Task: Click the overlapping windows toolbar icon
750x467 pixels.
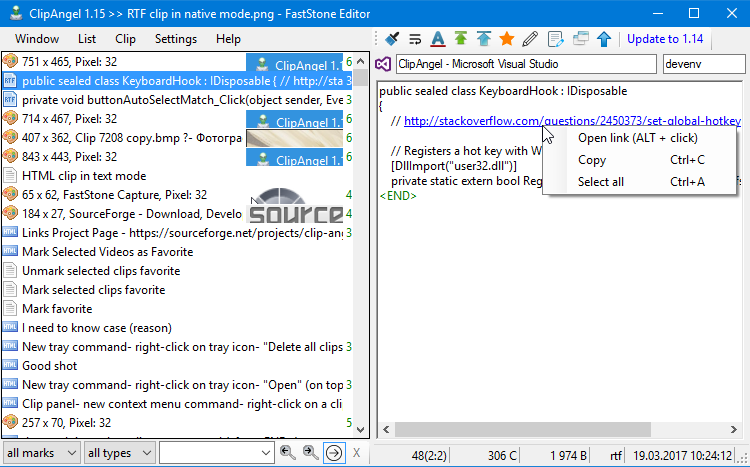Action: pos(580,39)
